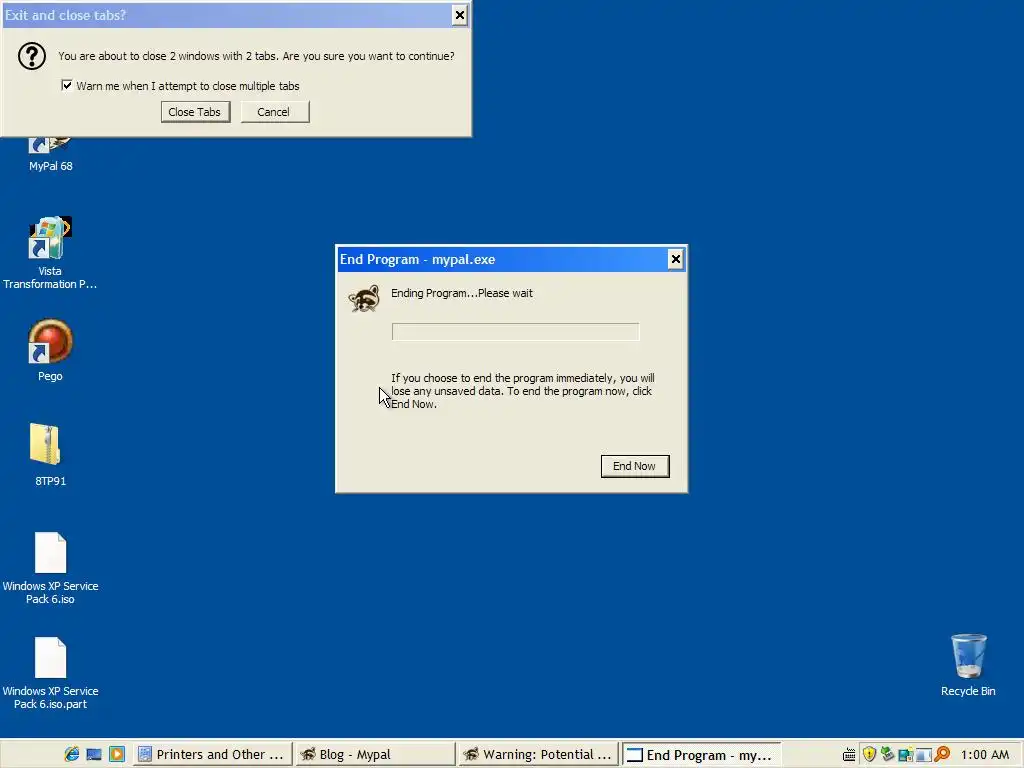Launch Internet Explorer from Quick Launch
Screen dimensions: 1024x768
coord(72,754)
